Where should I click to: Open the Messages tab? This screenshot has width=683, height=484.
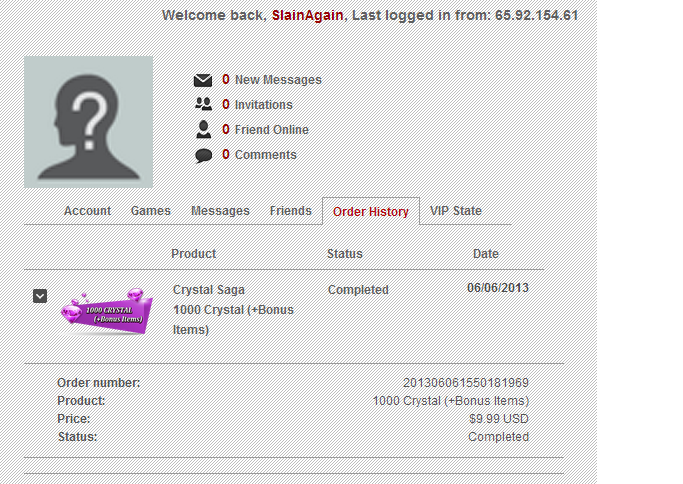click(220, 211)
